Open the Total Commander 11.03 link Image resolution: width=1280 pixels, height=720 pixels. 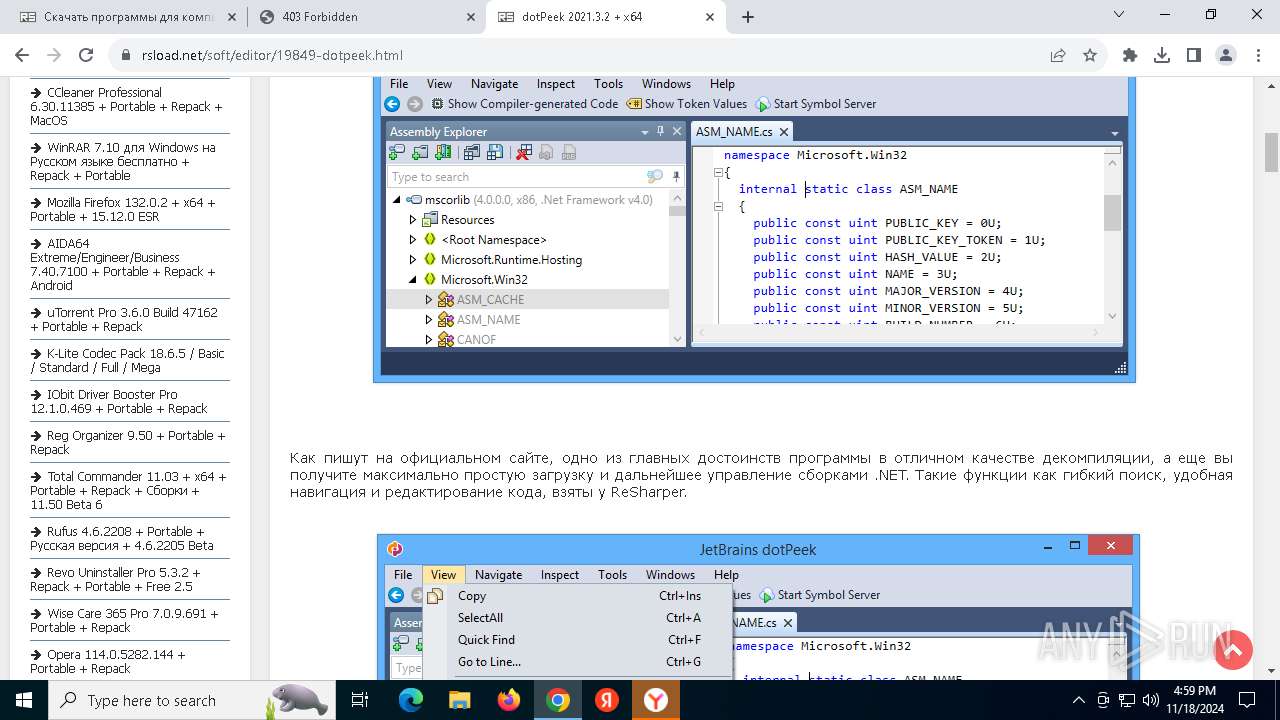pos(128,490)
